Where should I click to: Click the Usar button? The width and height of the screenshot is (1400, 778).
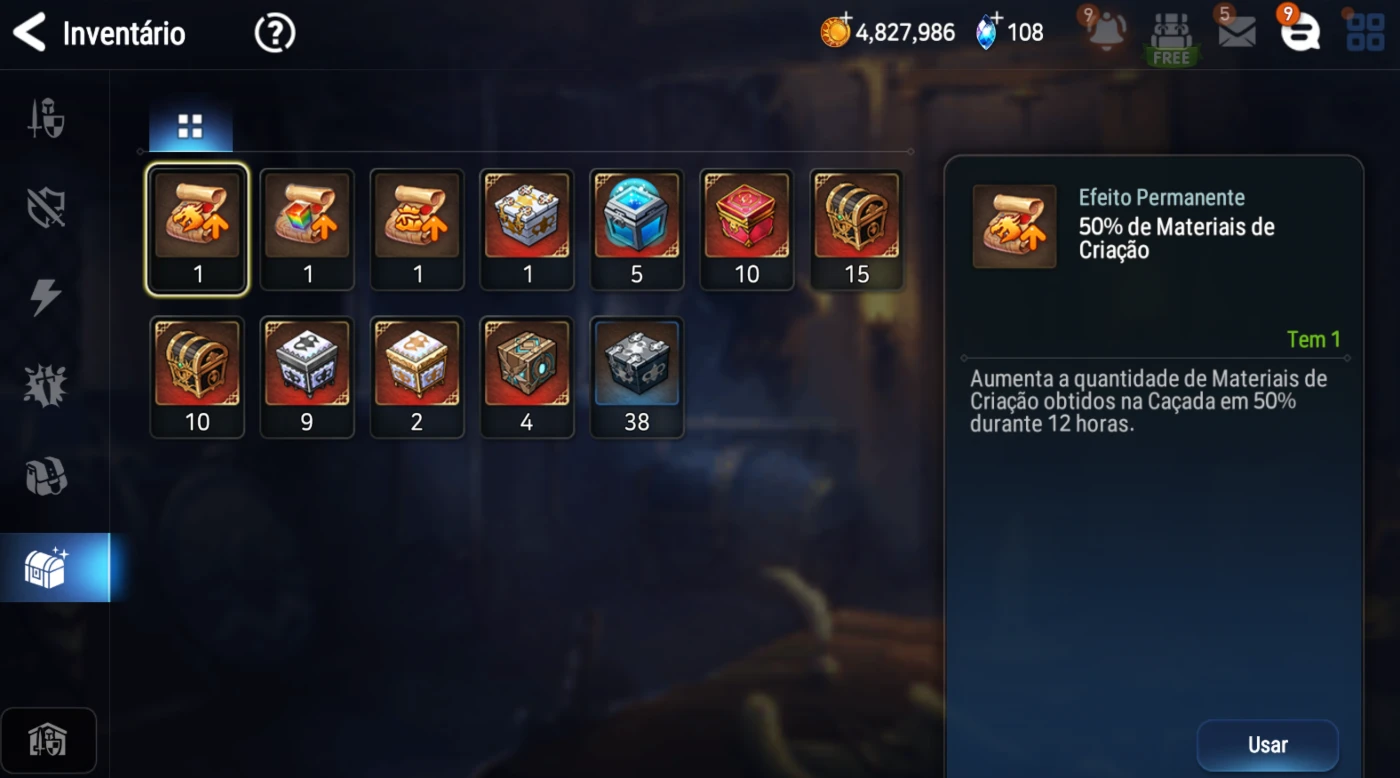1267,745
